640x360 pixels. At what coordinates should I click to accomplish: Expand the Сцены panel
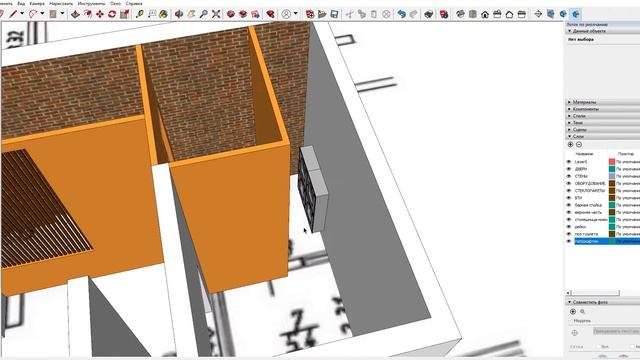[x=602, y=129]
